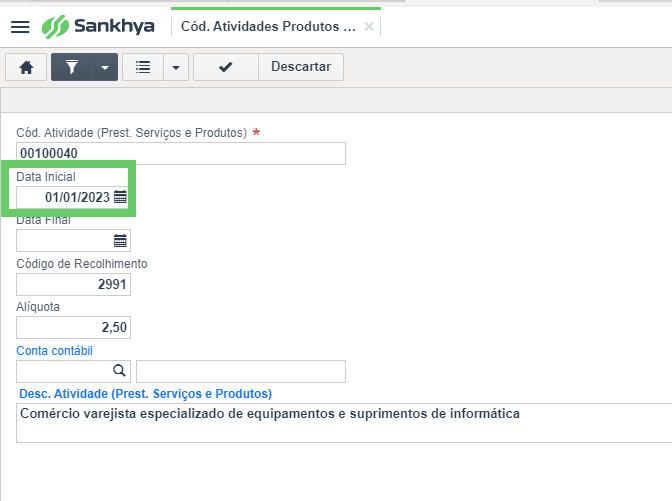The image size is (672, 501).
Task: Open the Conta contábil link
Action: pos(54,351)
